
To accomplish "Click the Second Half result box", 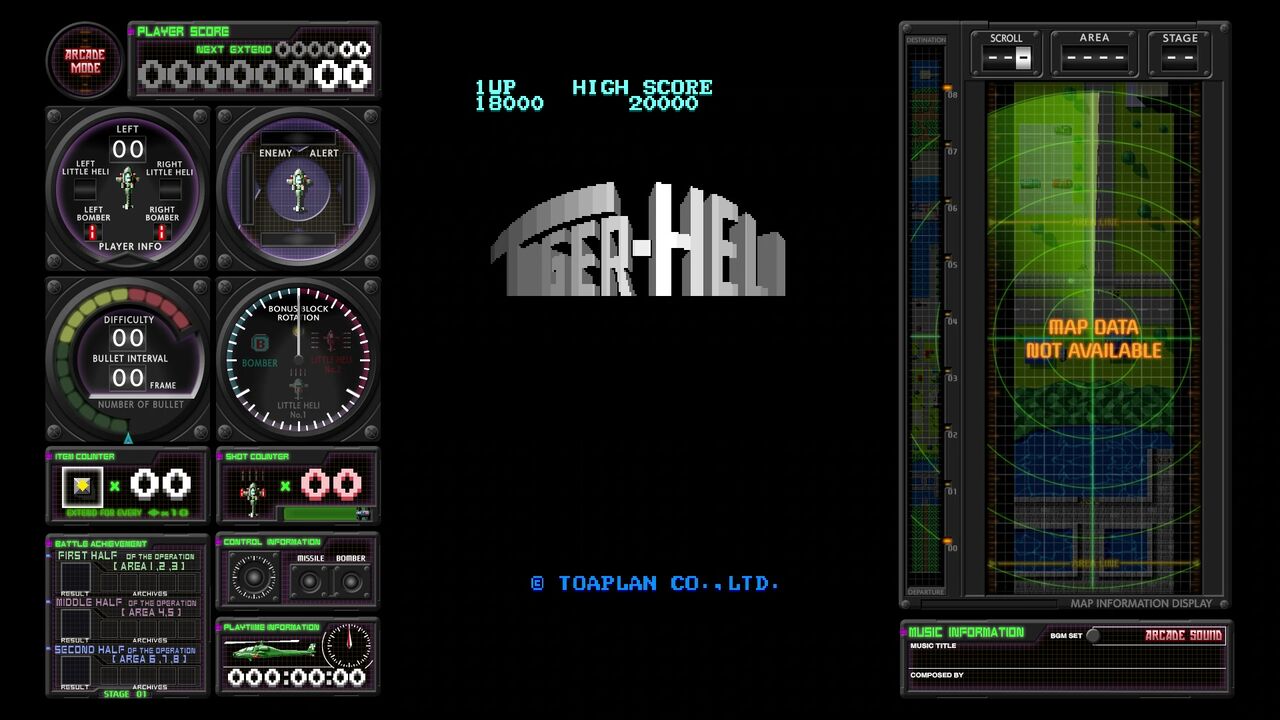I will click(x=75, y=670).
